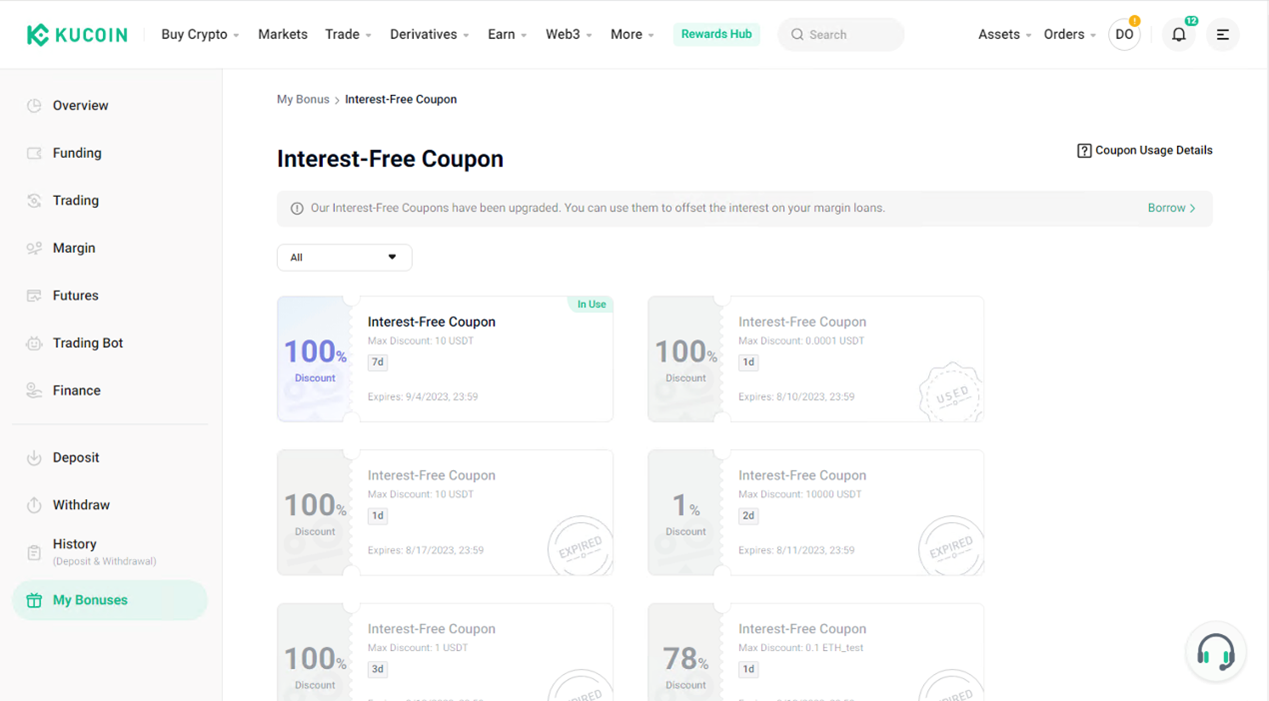The image size is (1269, 701).
Task: Click the Futures sidebar icon
Action: tap(34, 296)
